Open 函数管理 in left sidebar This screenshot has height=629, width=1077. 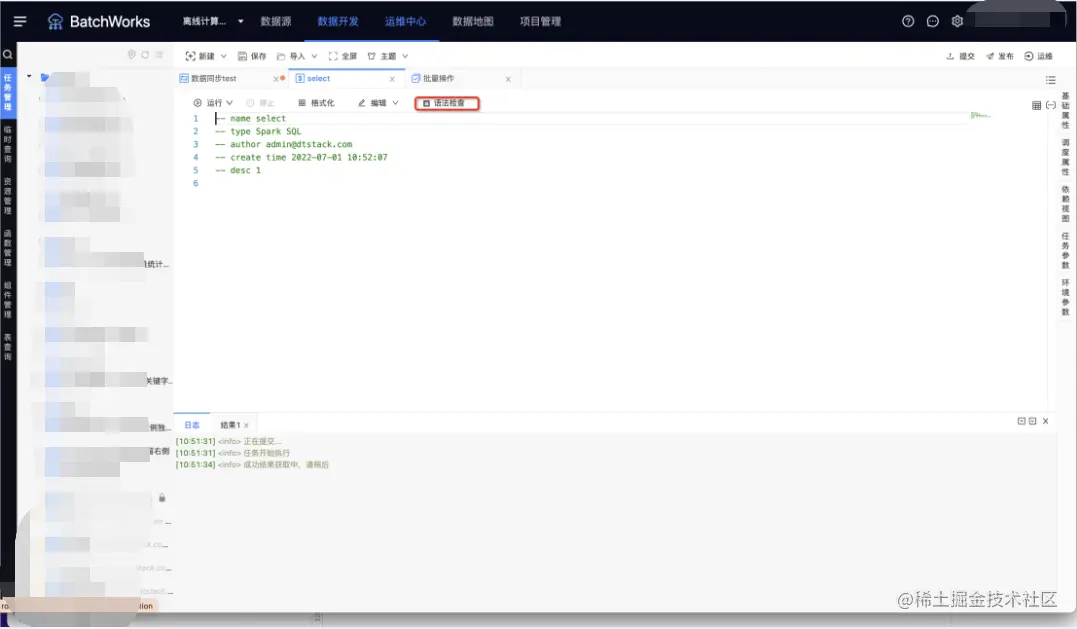coord(8,249)
